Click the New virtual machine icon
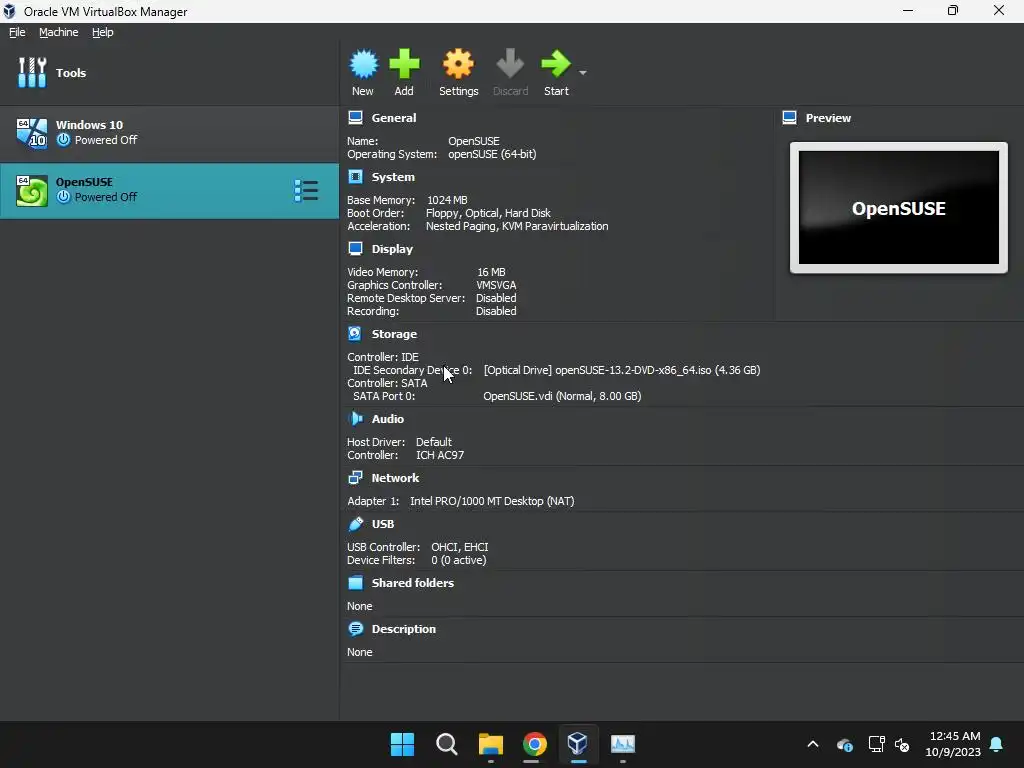 [x=363, y=64]
